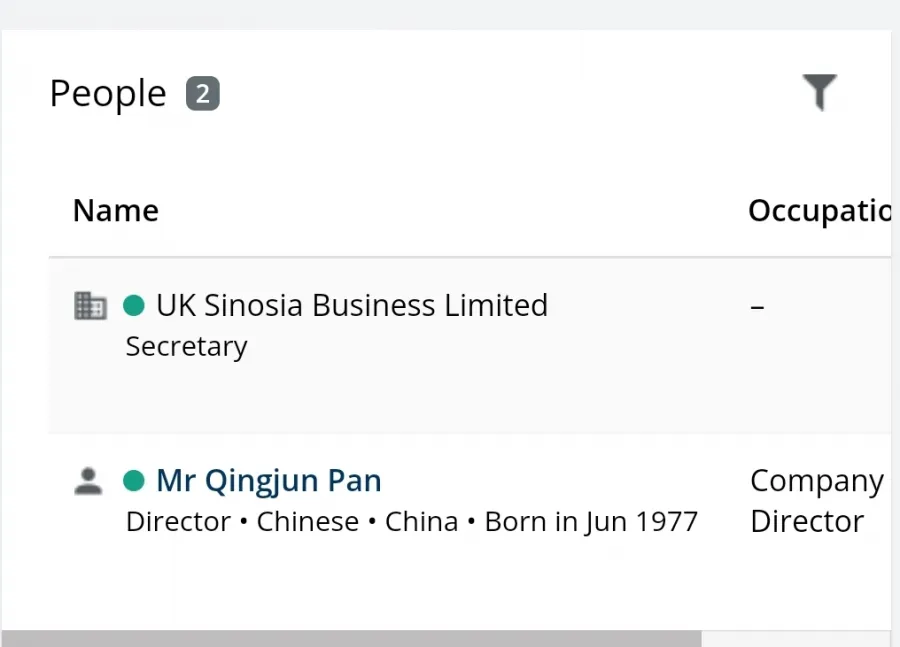Click green active status dot for Qingjun Pan

[x=134, y=481]
